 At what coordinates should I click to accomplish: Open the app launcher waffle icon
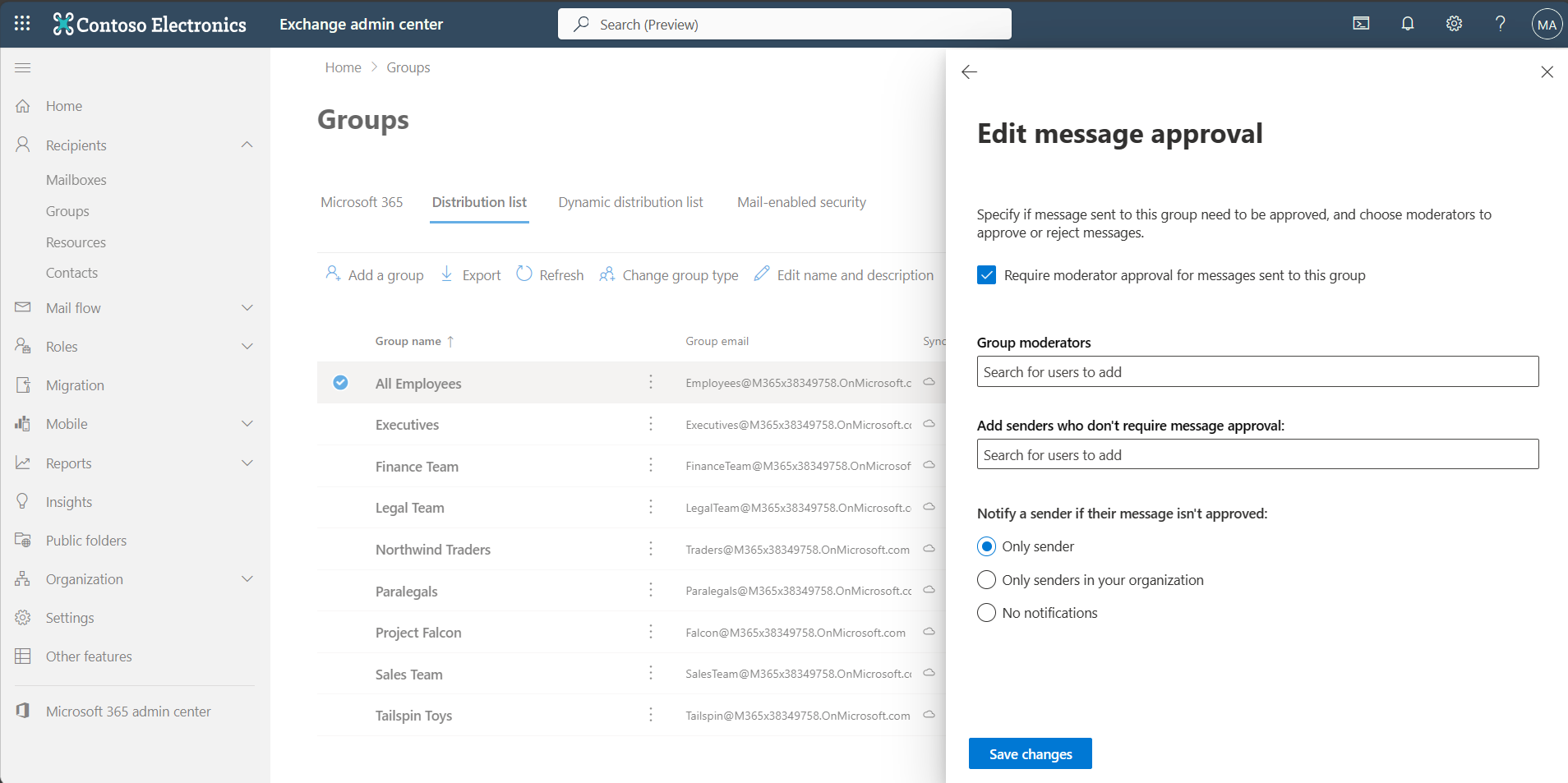coord(21,23)
